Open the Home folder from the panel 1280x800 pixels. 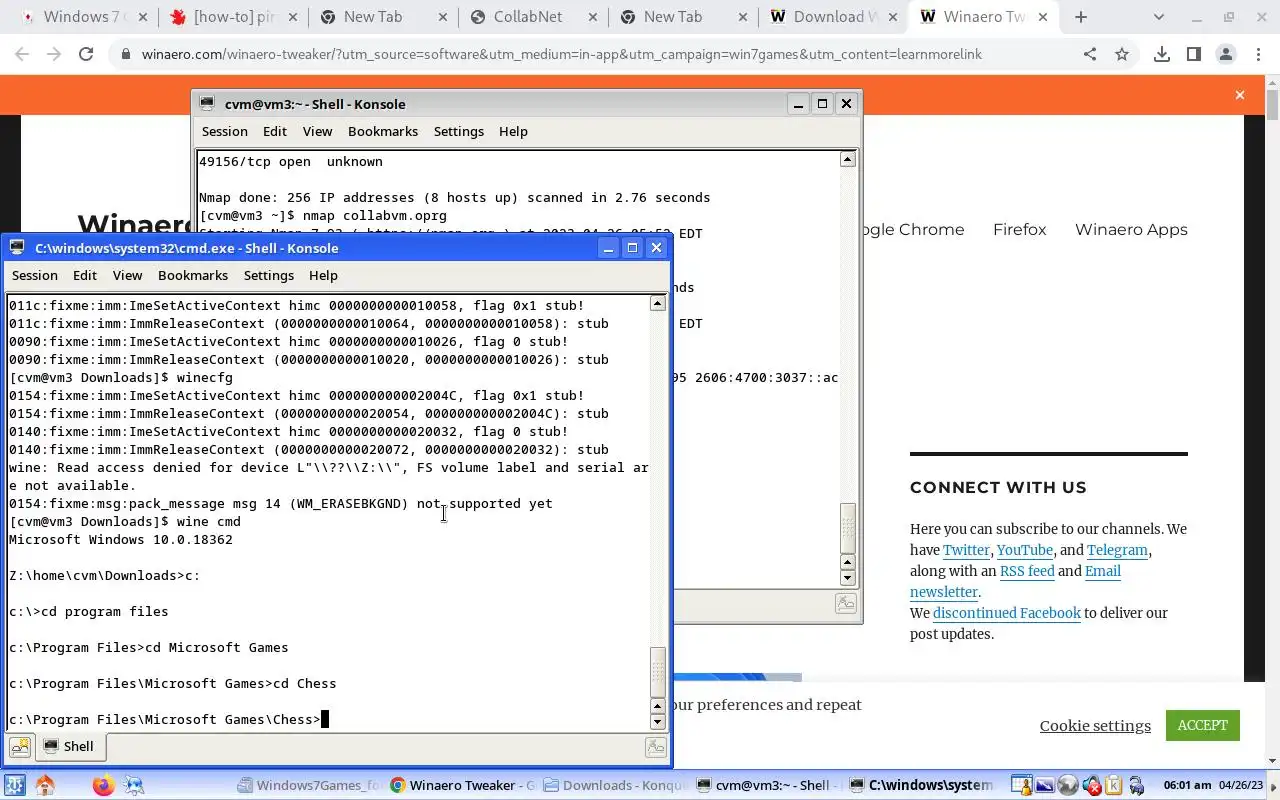click(x=45, y=785)
